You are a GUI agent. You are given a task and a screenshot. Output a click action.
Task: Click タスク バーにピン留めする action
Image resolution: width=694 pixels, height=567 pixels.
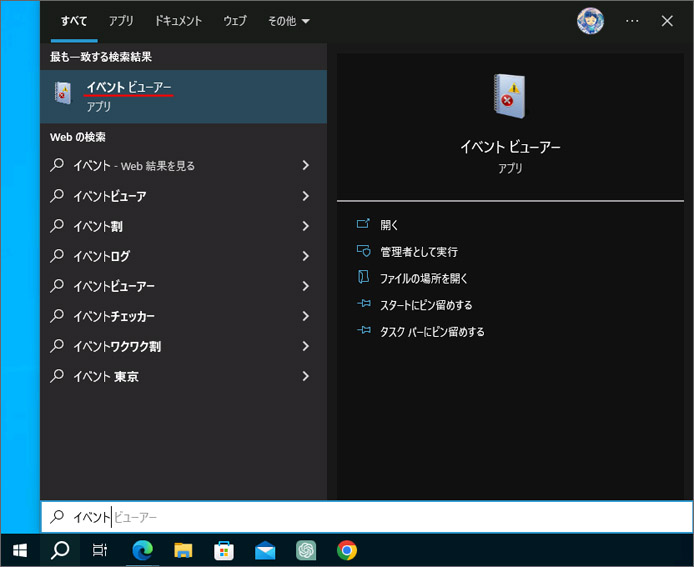pos(432,332)
